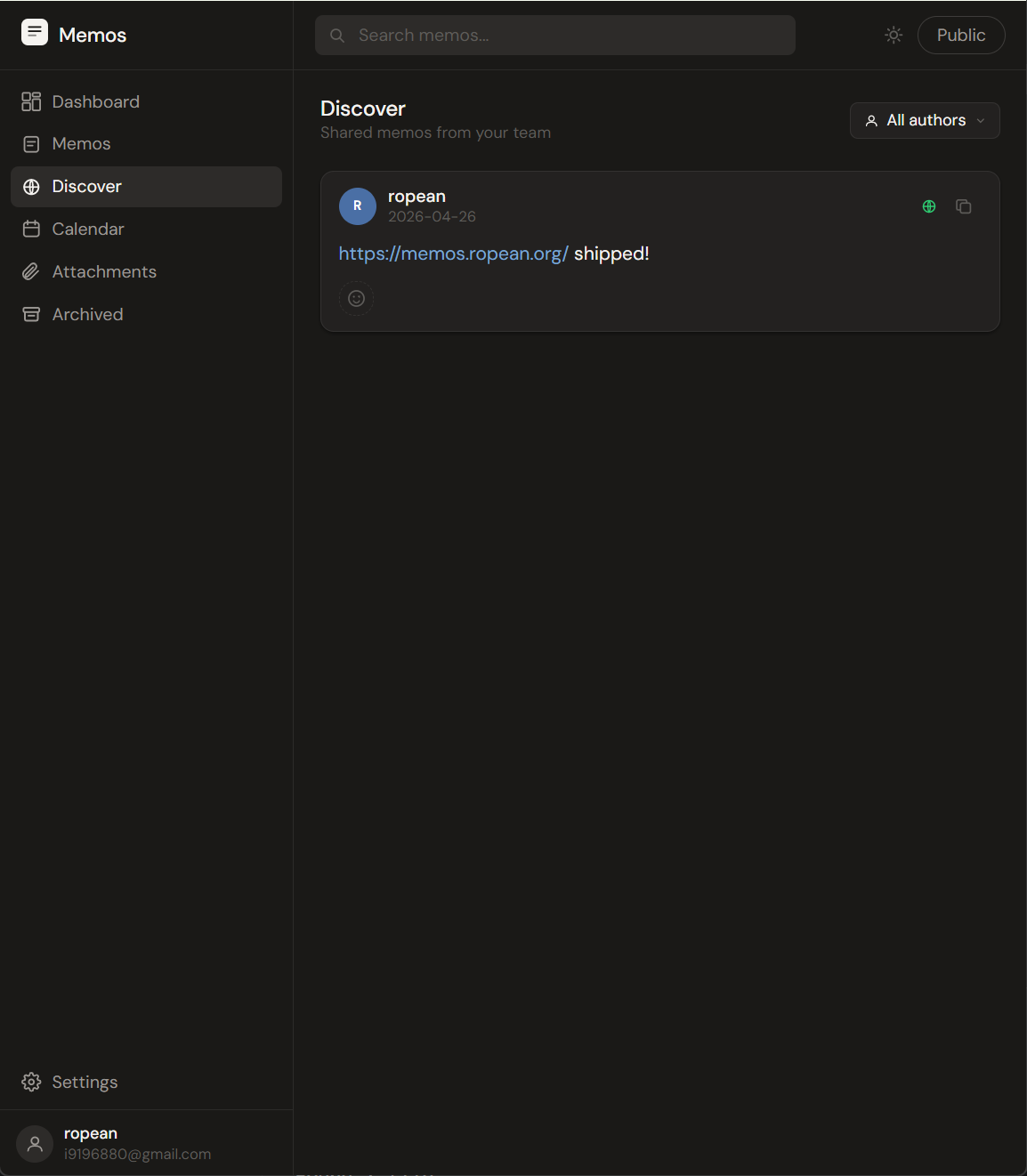Click ropean author name on memo

pyautogui.click(x=416, y=197)
